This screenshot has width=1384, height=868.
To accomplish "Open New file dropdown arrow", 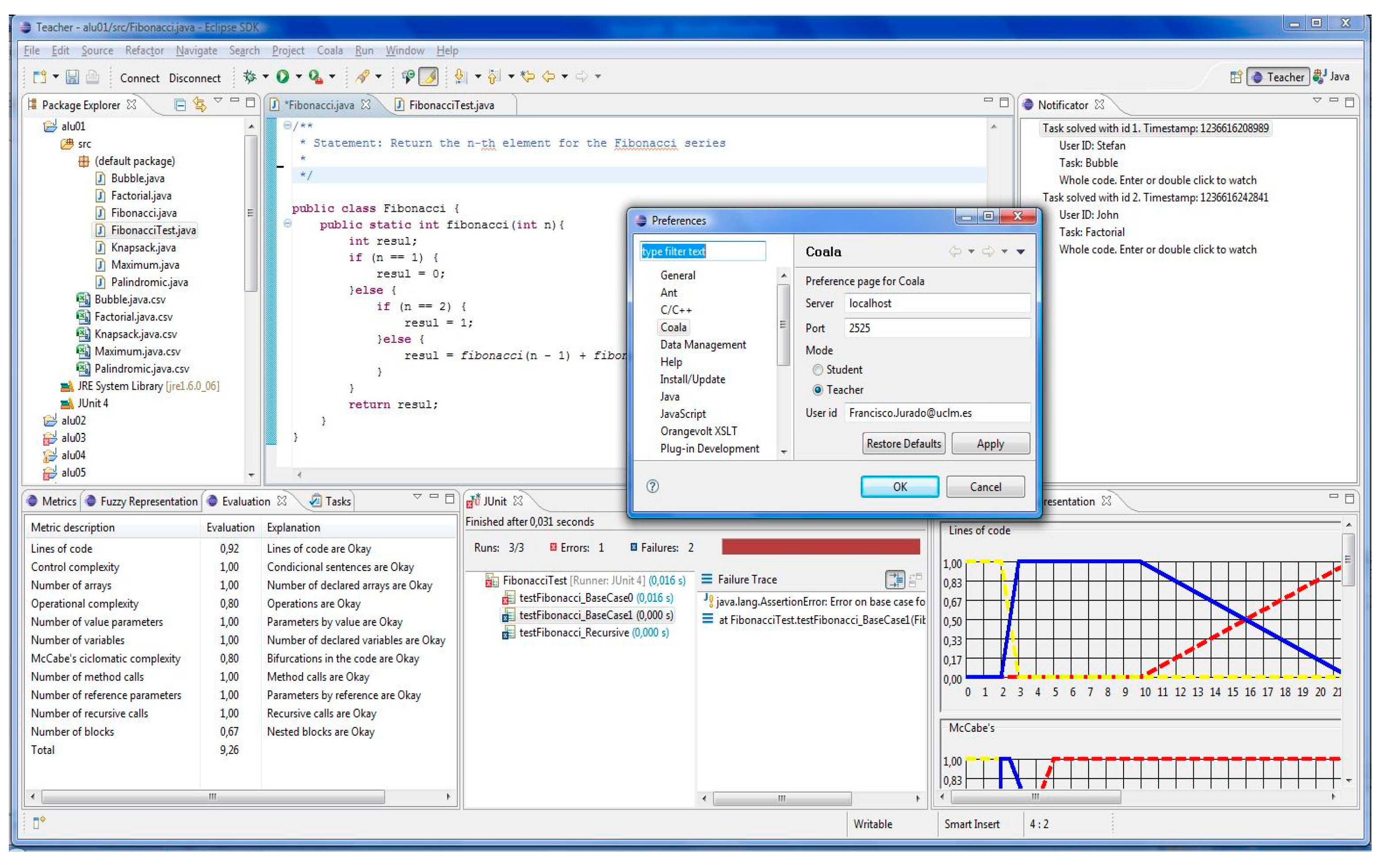I will [x=56, y=76].
